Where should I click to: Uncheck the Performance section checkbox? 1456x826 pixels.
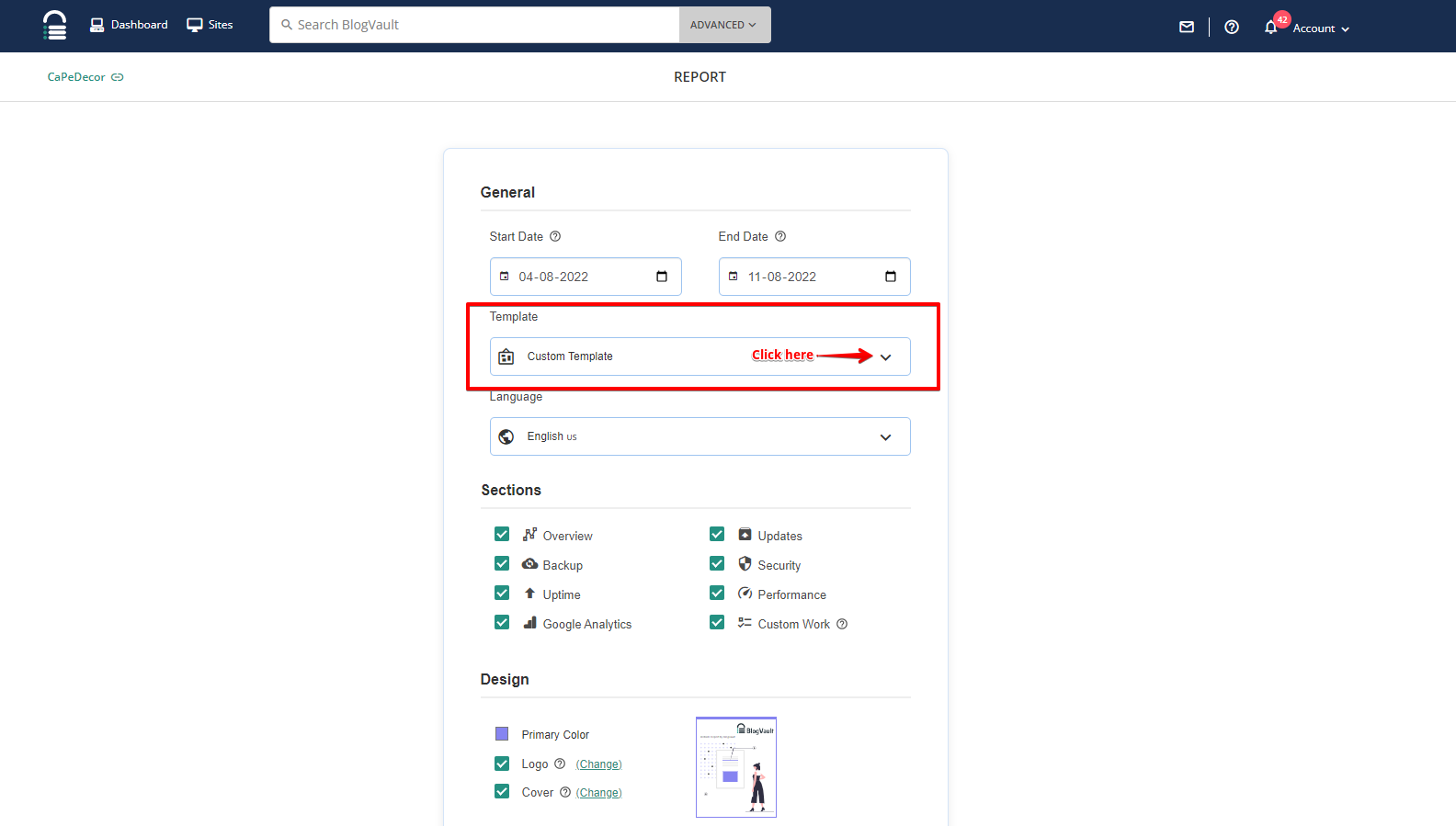click(717, 594)
